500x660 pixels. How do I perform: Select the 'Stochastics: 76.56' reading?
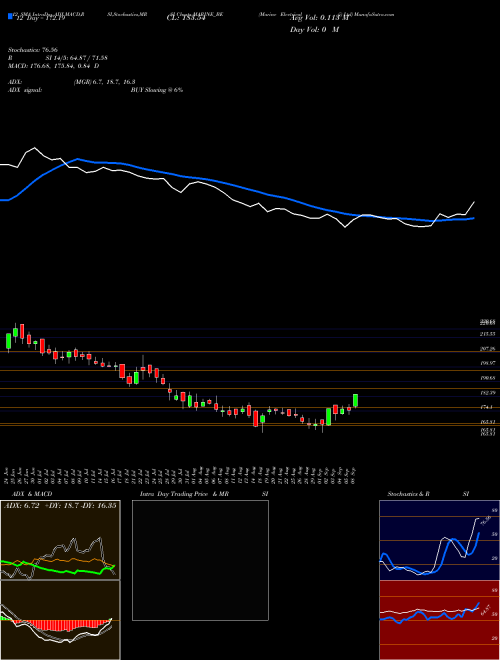click(x=32, y=50)
